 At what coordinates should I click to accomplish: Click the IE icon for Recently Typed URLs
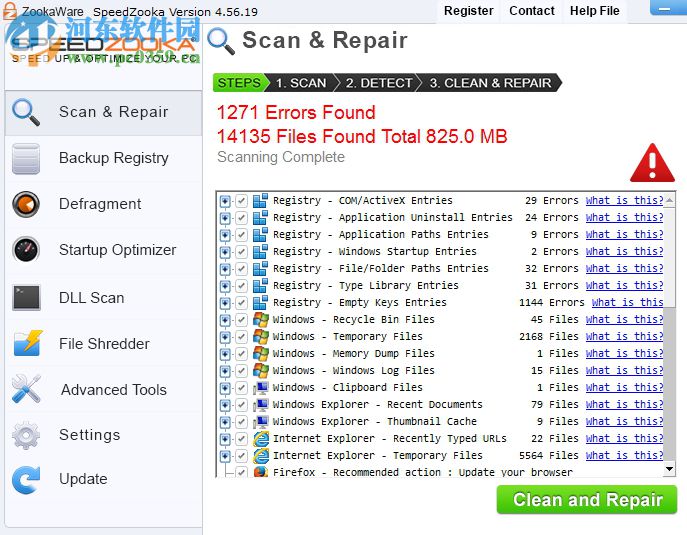tap(261, 439)
